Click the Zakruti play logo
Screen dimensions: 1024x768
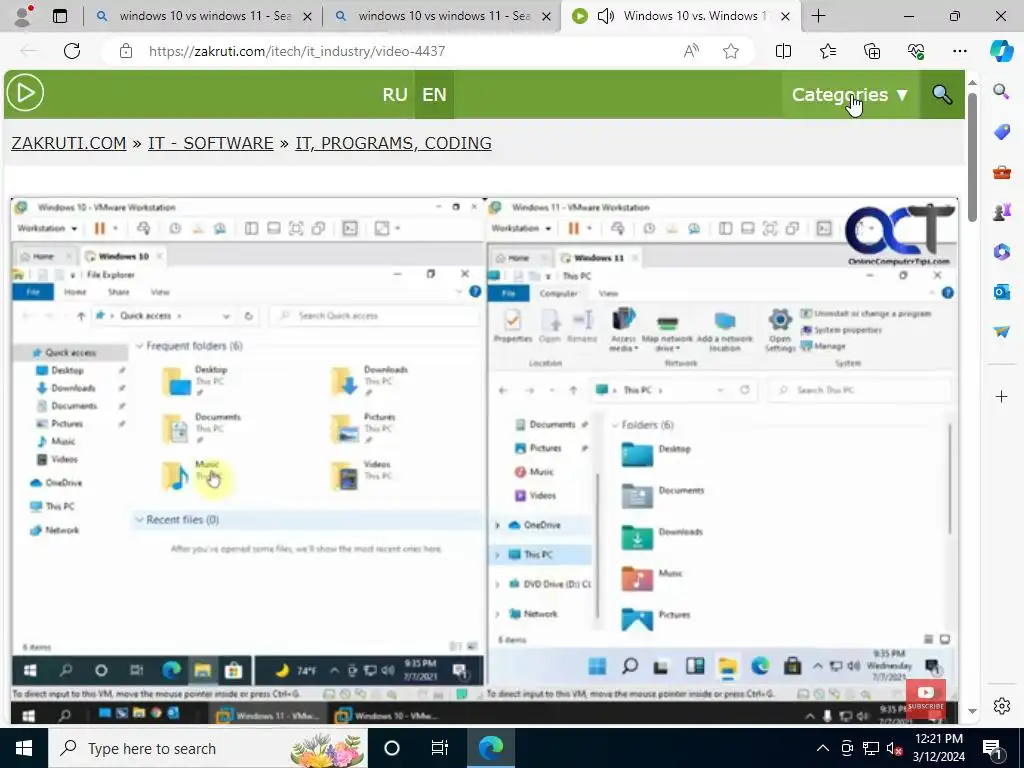tap(25, 93)
